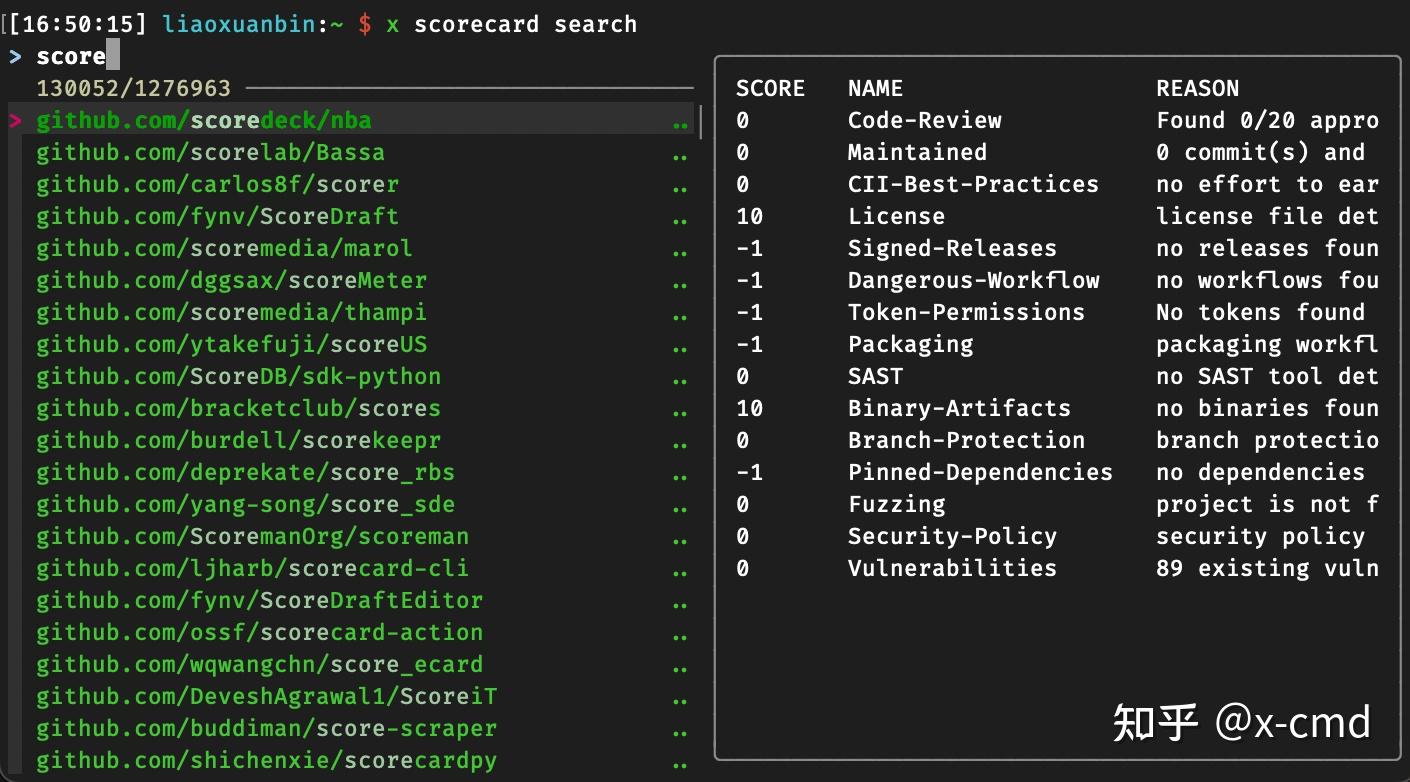
Task: Click the '..' icon beside DeveshAgrawal1/ScoreiT
Action: pyautogui.click(x=681, y=698)
